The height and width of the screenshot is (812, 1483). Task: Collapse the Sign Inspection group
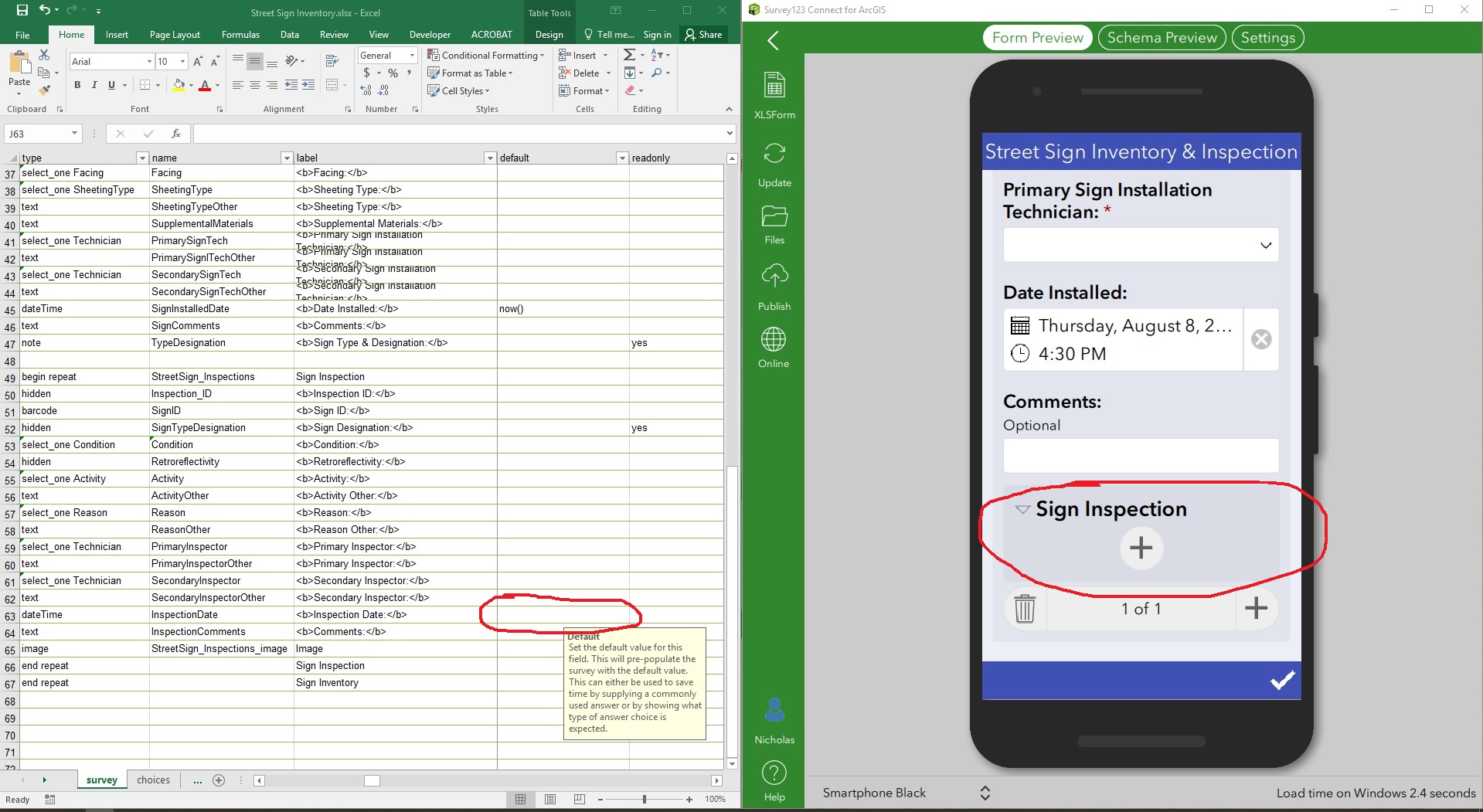[1022, 510]
